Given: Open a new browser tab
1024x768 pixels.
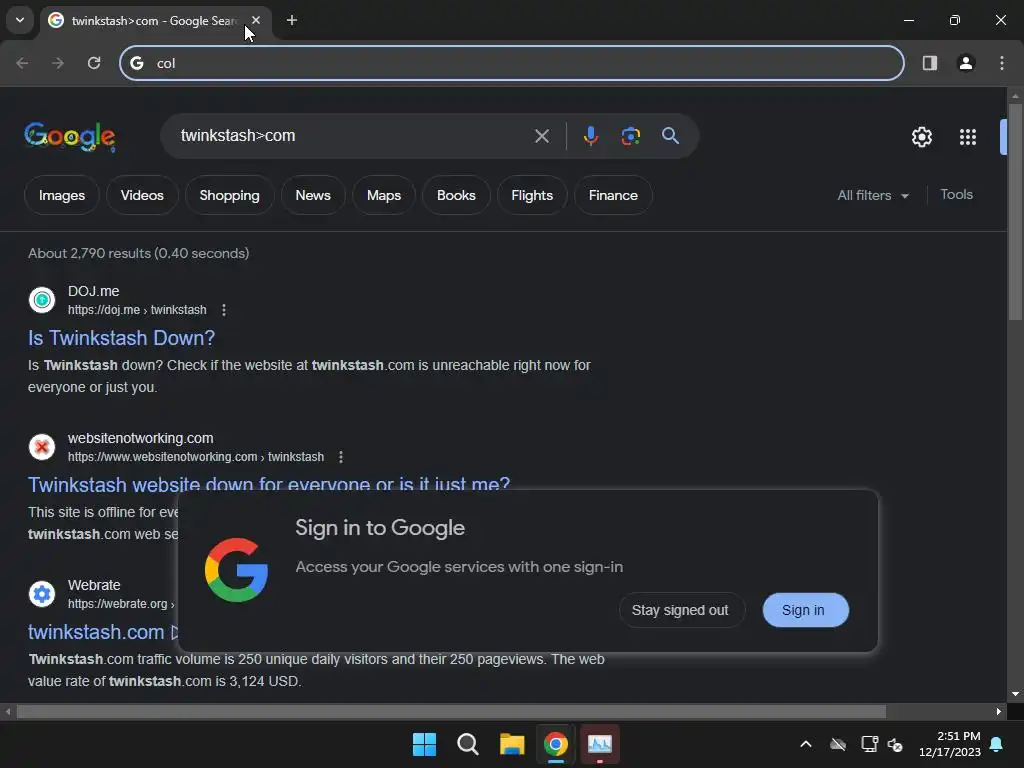Looking at the screenshot, I should [292, 20].
